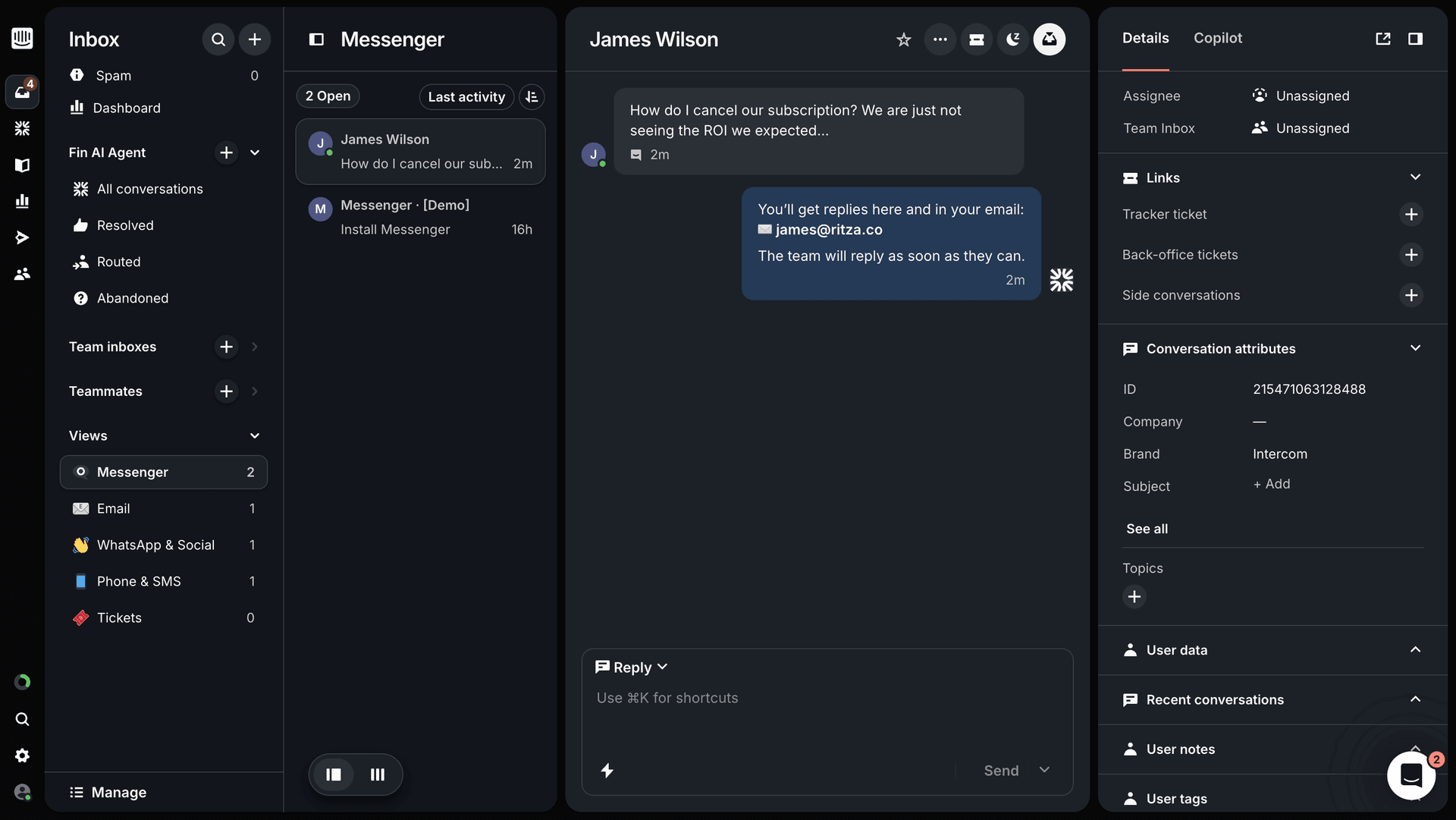Close the conversation with the inbox icon
Image resolution: width=1456 pixels, height=820 pixels.
point(1049,39)
